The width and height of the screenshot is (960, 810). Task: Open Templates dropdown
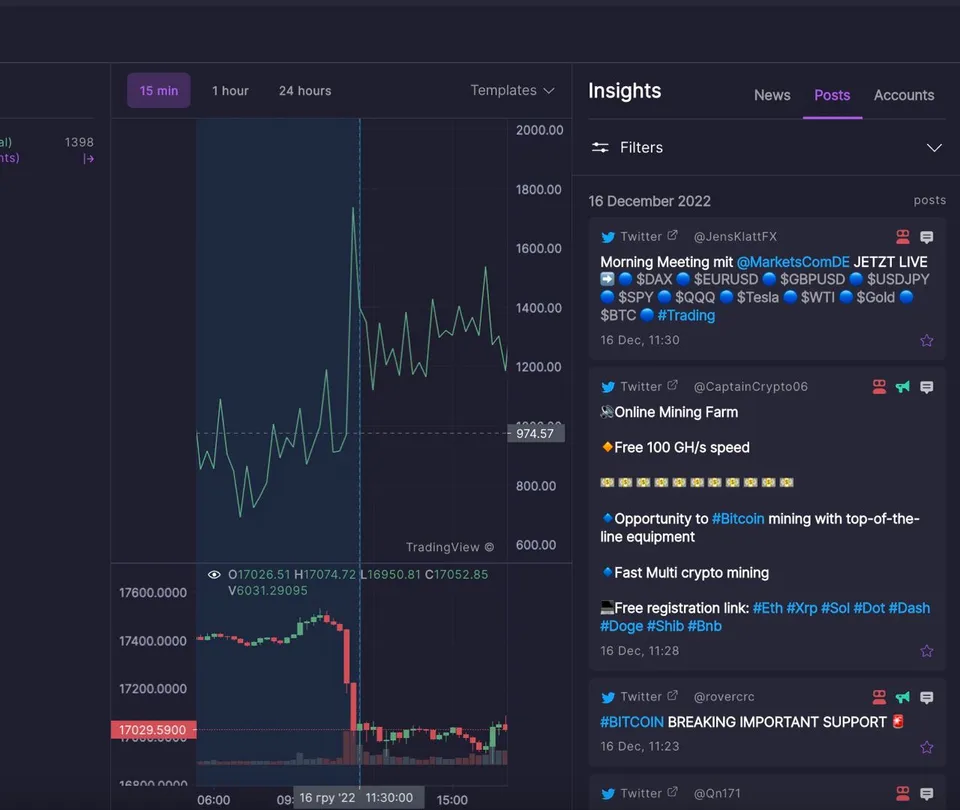(x=512, y=91)
